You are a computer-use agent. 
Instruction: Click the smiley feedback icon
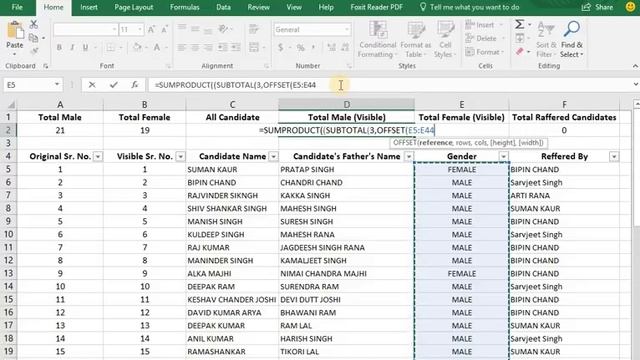coord(630,7)
